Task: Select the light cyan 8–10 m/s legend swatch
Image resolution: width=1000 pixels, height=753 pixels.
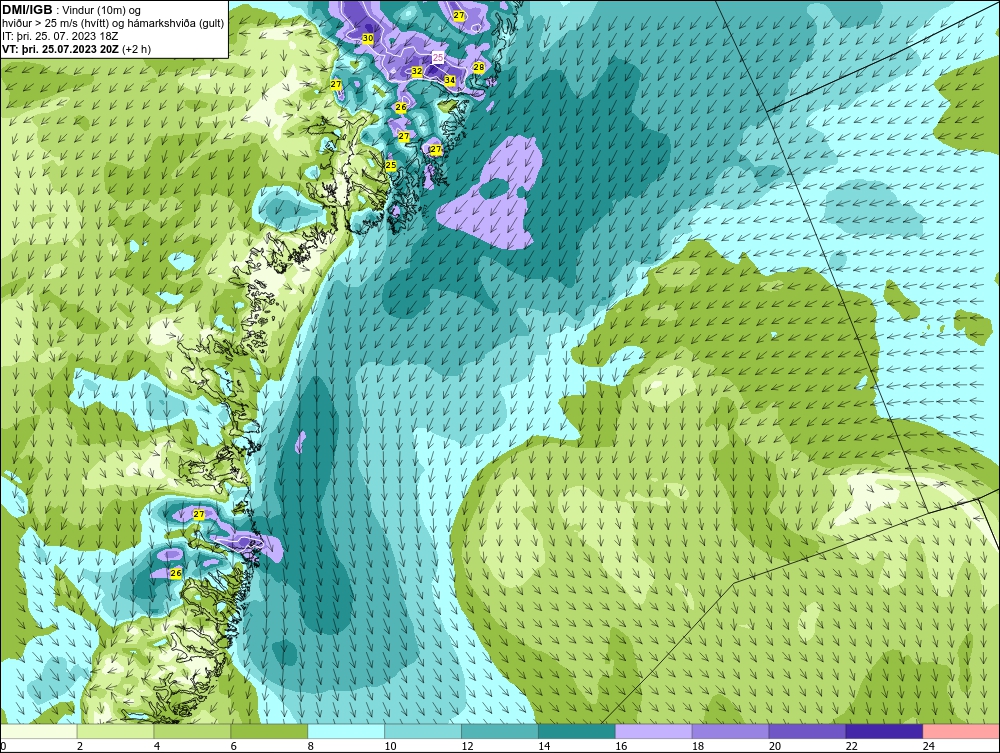Action: click(346, 731)
